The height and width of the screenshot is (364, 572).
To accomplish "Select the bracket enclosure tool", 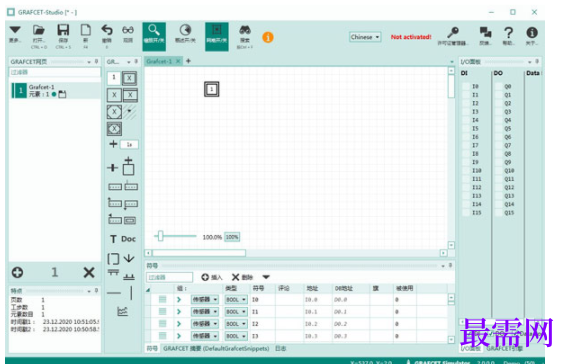I will pyautogui.click(x=113, y=259).
